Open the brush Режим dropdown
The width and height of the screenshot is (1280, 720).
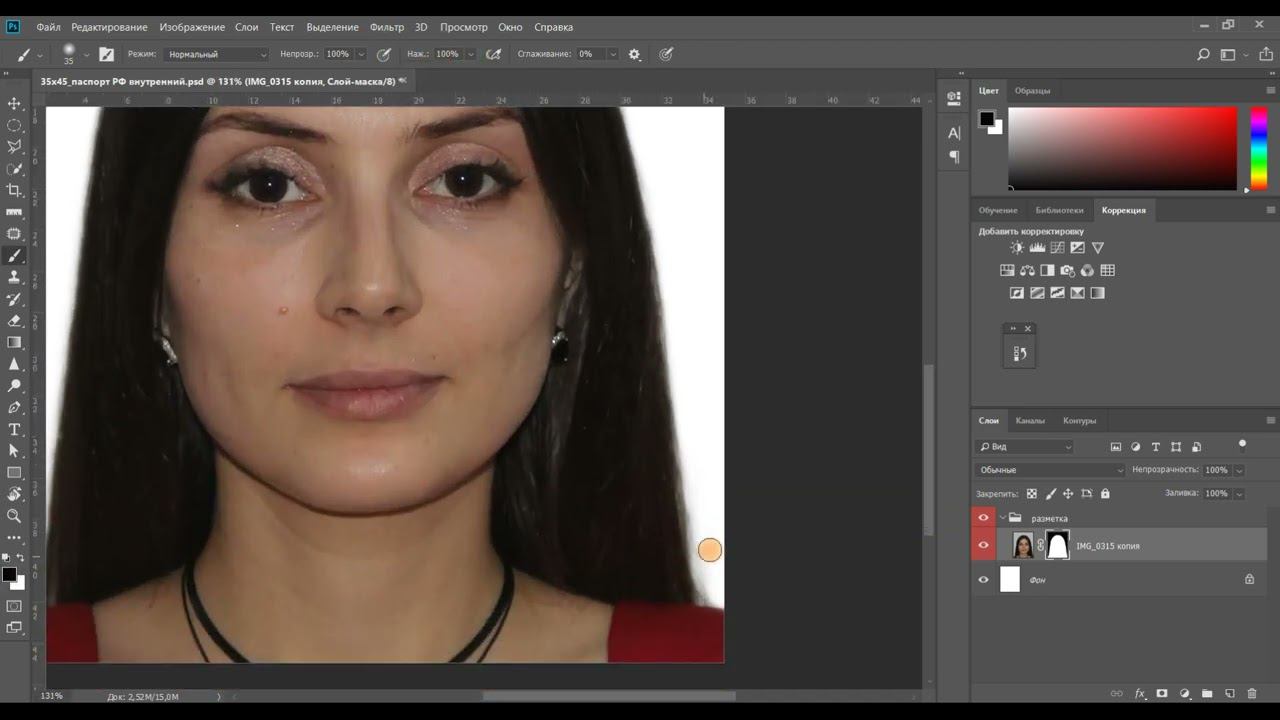217,54
